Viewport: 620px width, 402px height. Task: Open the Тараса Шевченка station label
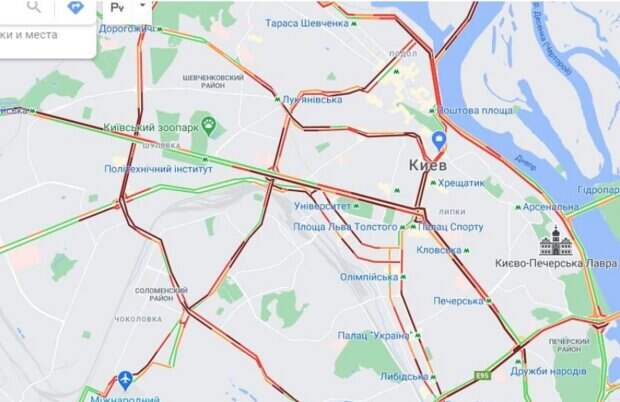point(307,23)
